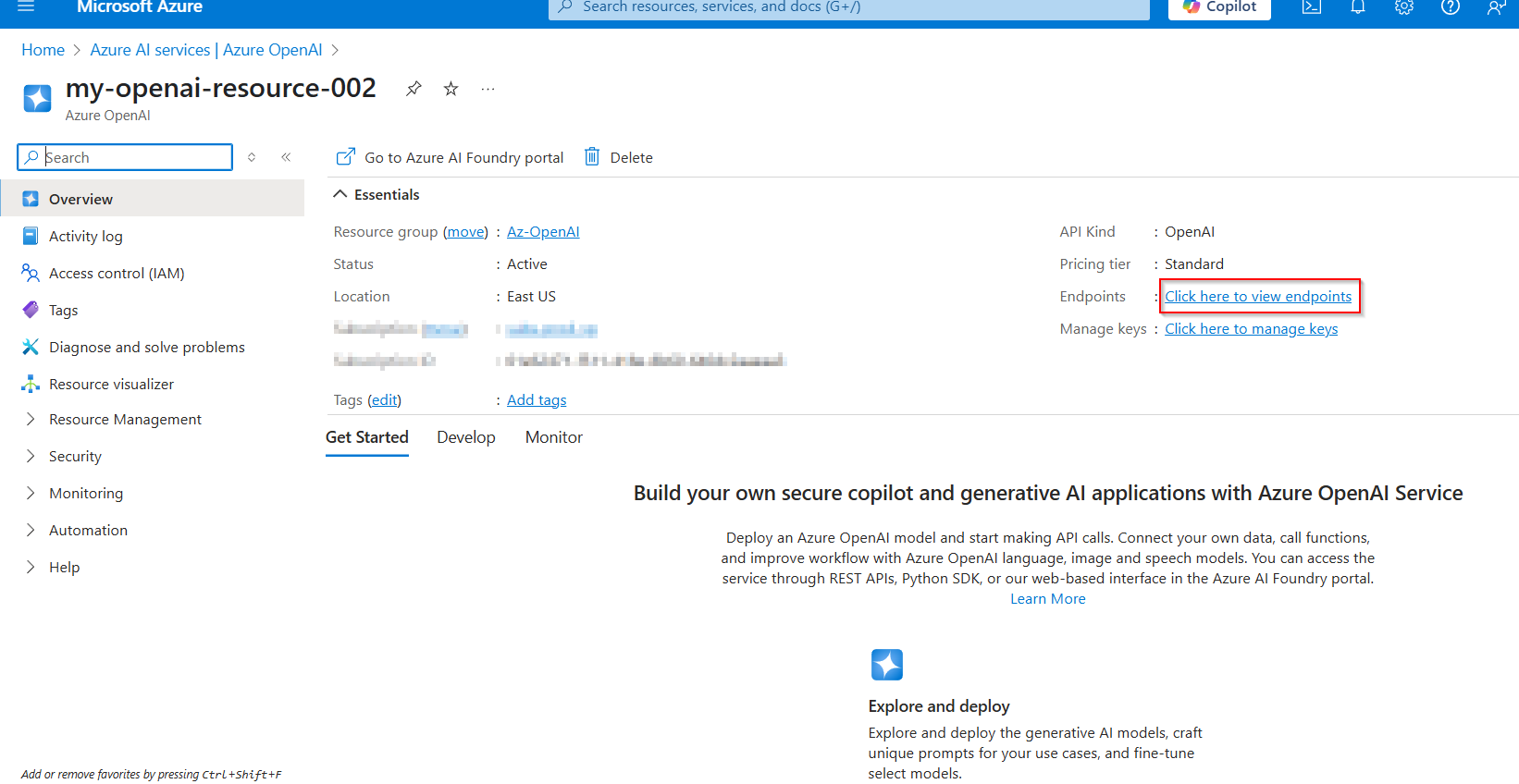Viewport: 1519px width, 784px height.
Task: Open Cloud Shell from the top bar
Action: (1312, 7)
